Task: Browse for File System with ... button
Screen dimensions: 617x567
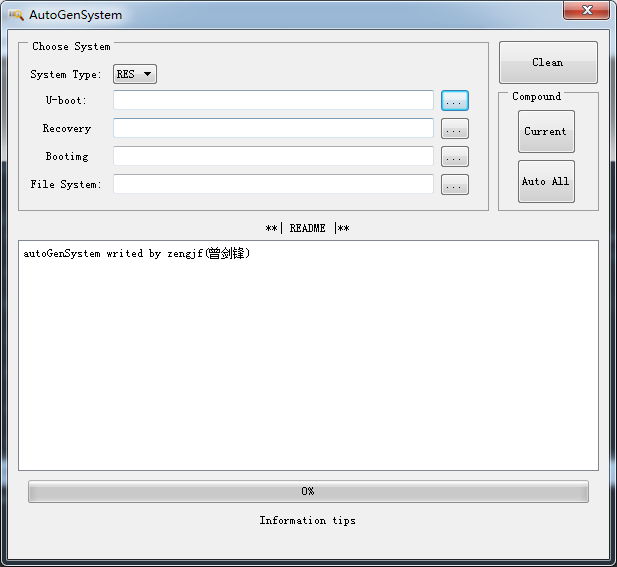Action: 454,185
